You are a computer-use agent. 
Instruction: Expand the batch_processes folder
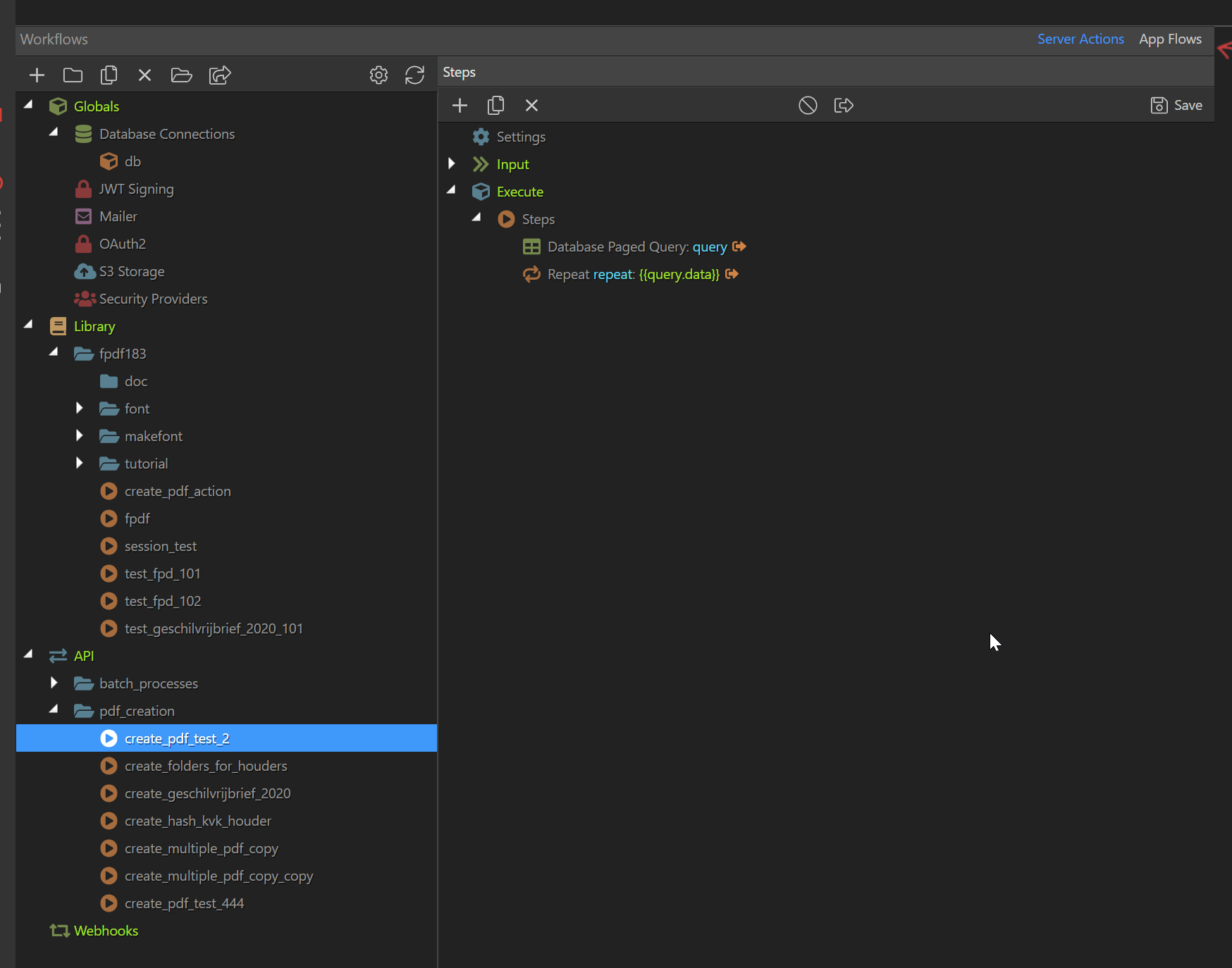[54, 683]
